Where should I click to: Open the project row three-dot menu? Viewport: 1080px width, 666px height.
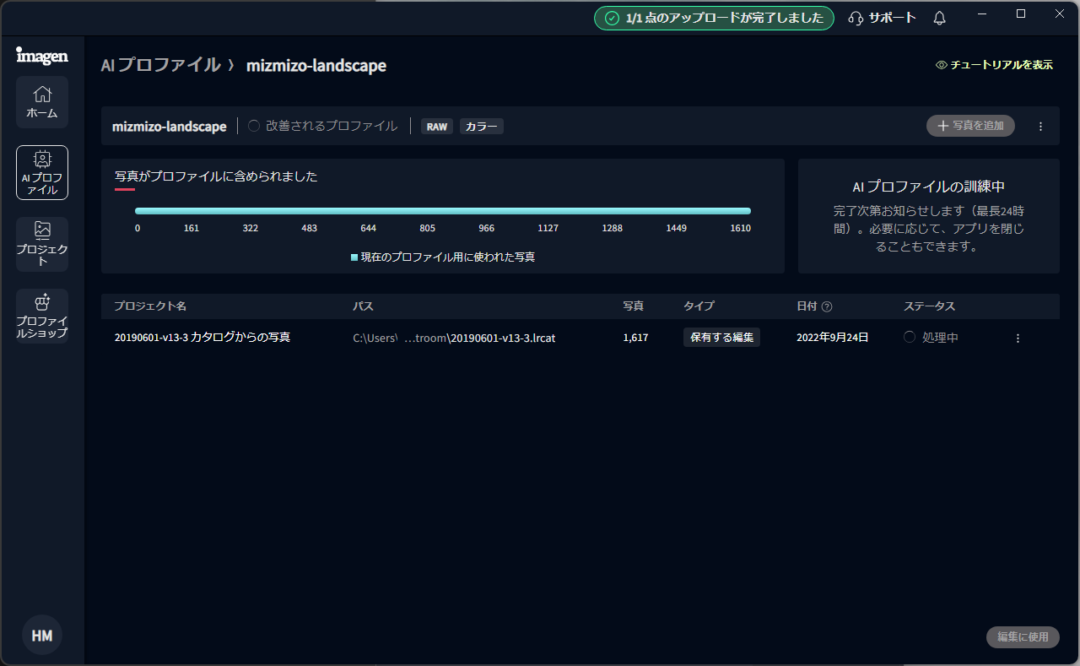[x=1018, y=338]
